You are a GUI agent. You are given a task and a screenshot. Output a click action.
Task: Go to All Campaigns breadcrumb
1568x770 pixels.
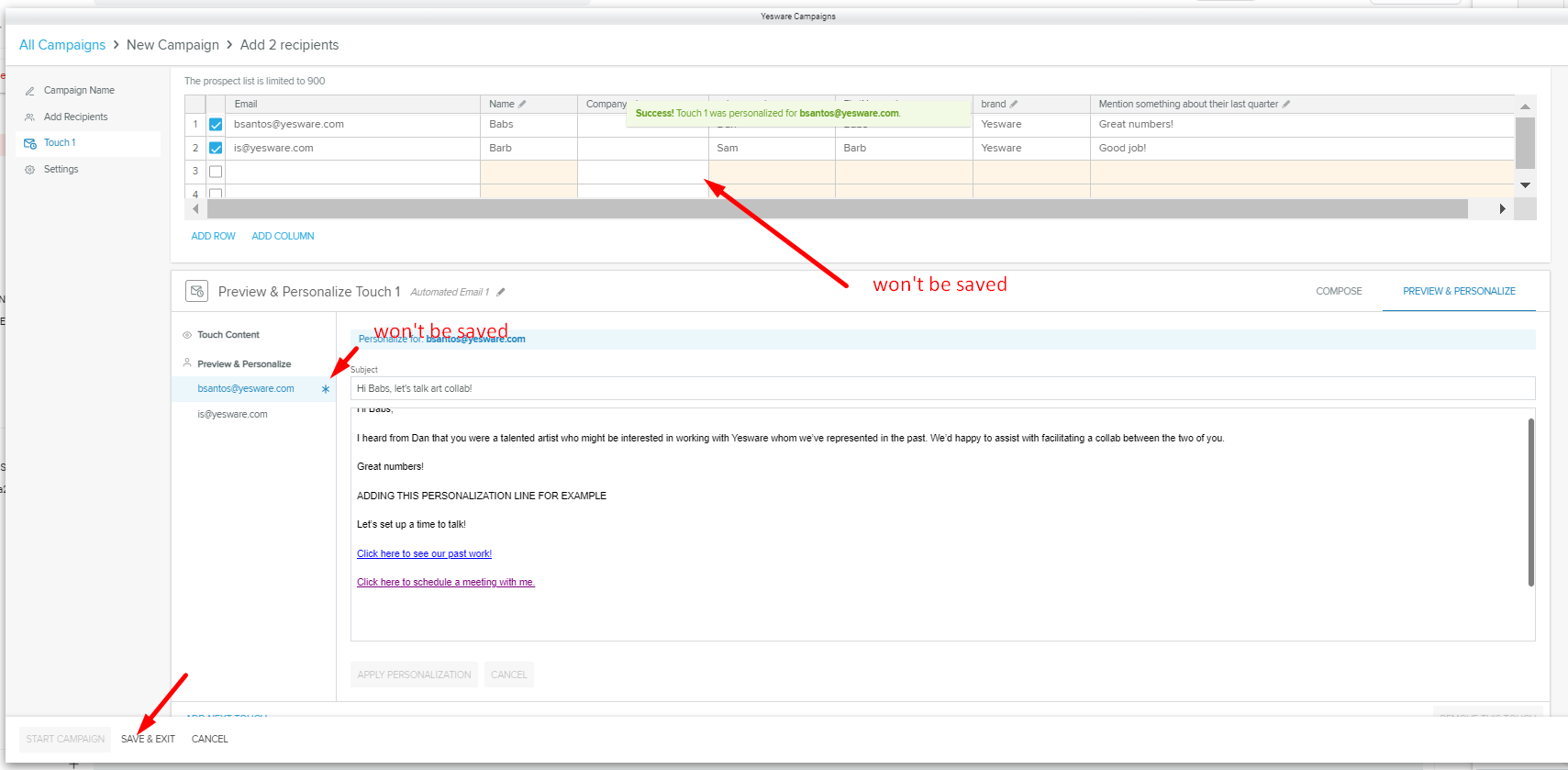(62, 45)
